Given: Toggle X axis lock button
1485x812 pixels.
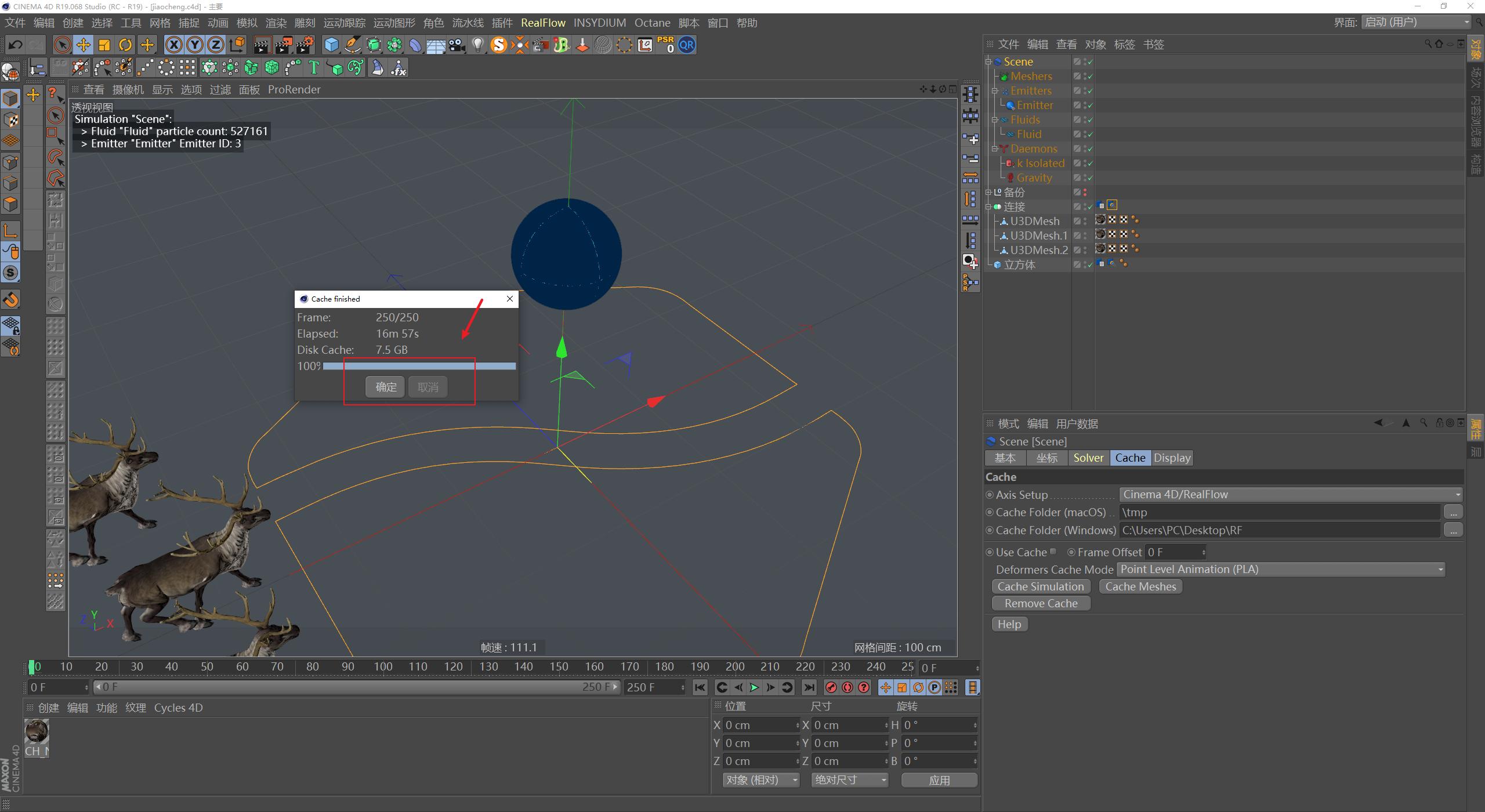Looking at the screenshot, I should [x=173, y=45].
